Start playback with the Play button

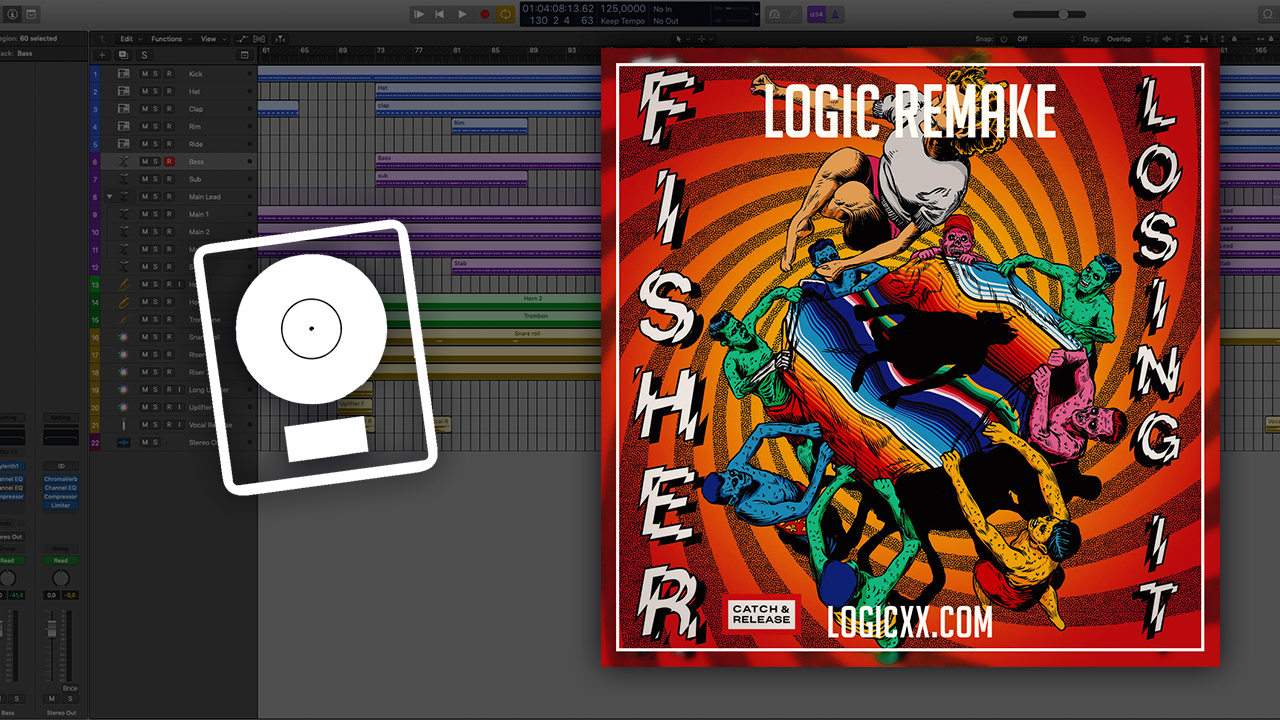[462, 14]
